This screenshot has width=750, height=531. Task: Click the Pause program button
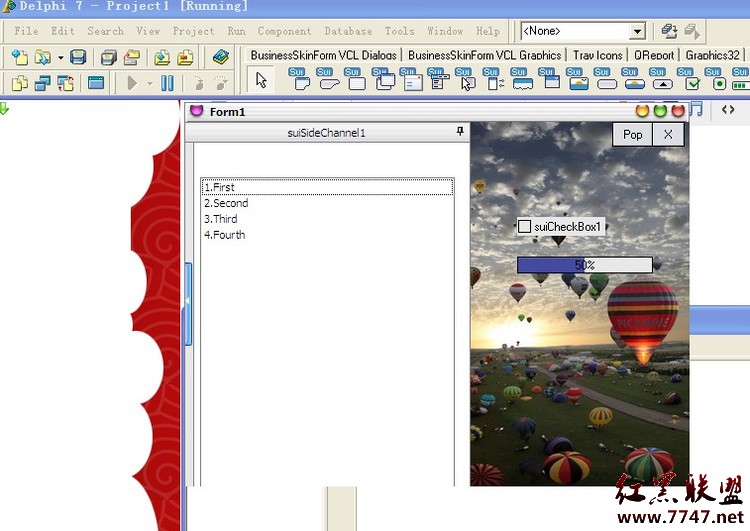(167, 83)
